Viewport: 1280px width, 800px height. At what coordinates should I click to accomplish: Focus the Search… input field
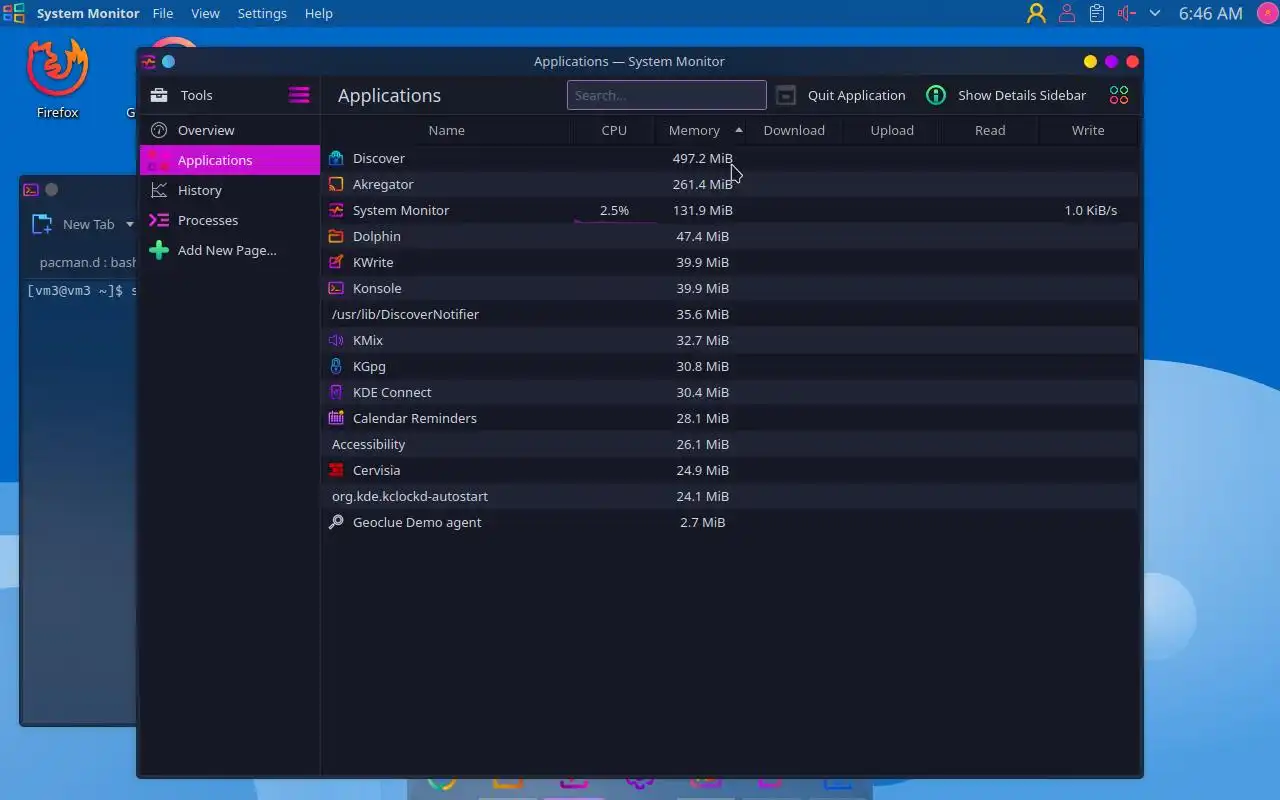point(666,95)
